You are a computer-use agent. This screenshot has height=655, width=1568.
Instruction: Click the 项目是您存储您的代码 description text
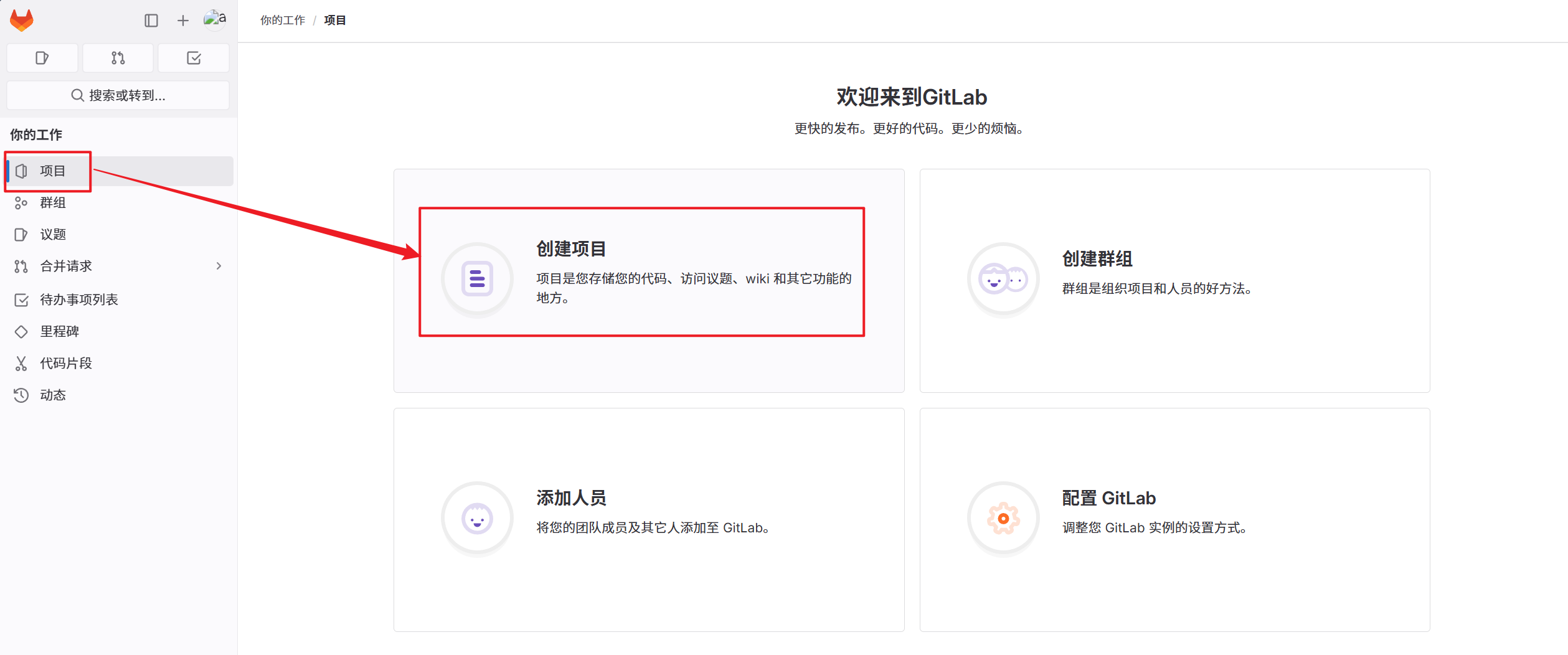[x=694, y=288]
